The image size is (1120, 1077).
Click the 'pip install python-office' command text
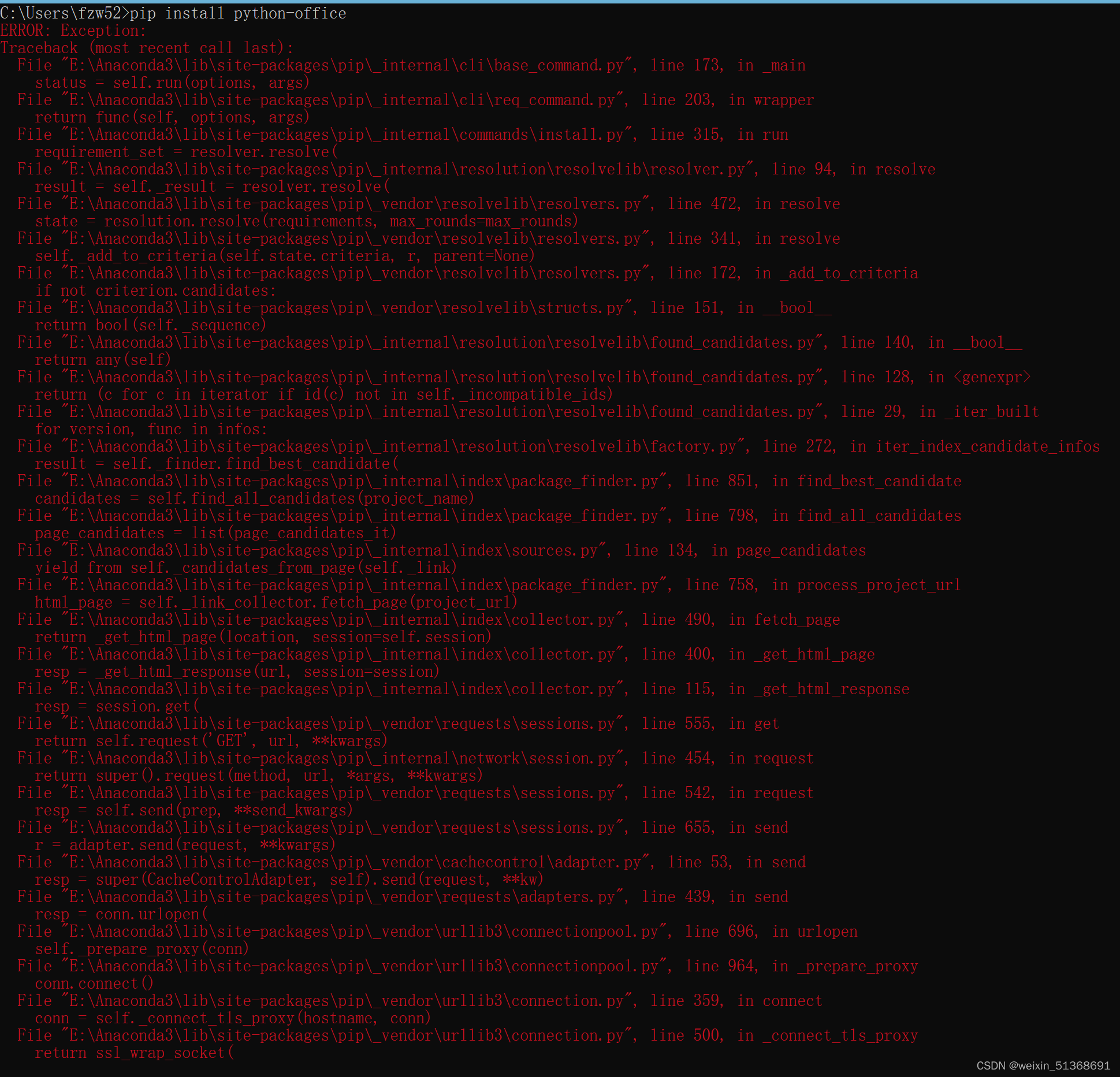[237, 13]
